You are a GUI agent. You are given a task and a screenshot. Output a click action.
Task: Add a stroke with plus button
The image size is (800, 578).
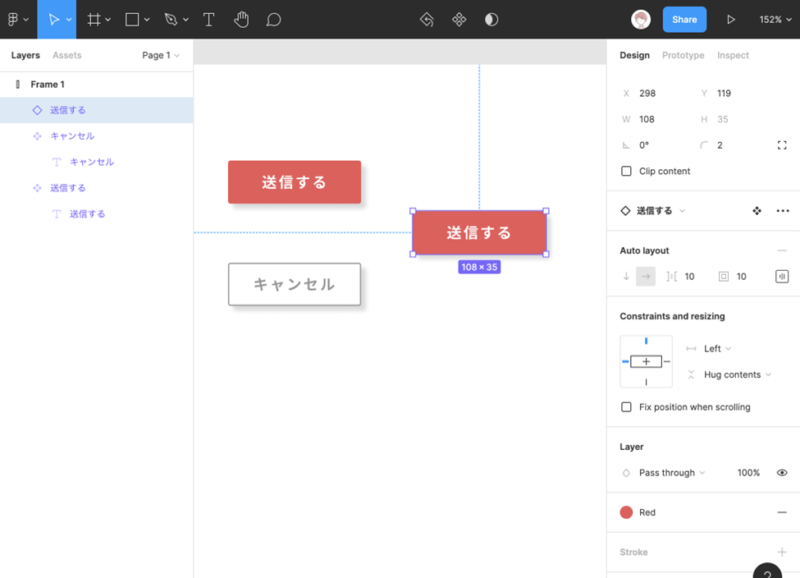coord(782,552)
